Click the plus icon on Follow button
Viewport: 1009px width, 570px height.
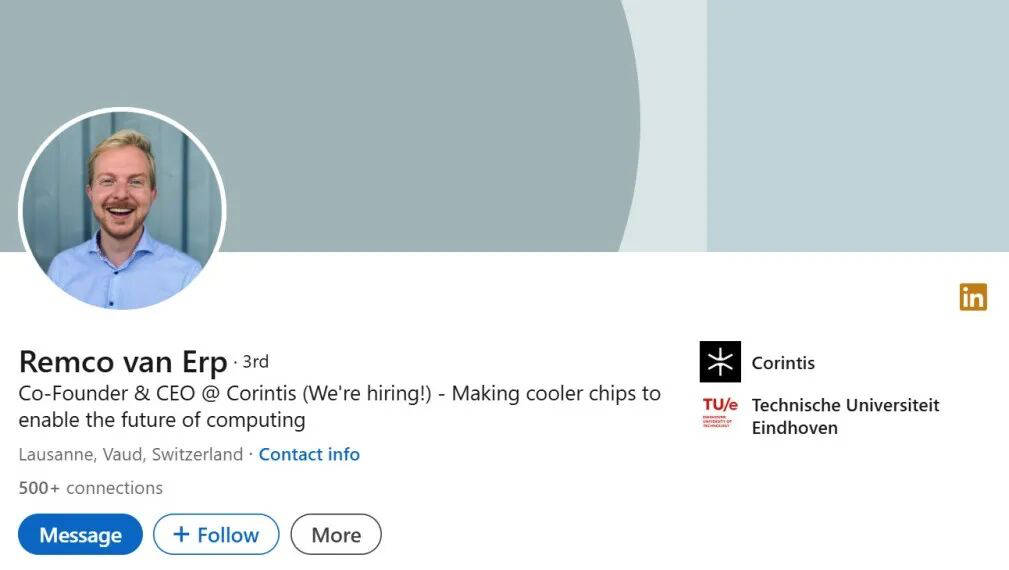[181, 535]
